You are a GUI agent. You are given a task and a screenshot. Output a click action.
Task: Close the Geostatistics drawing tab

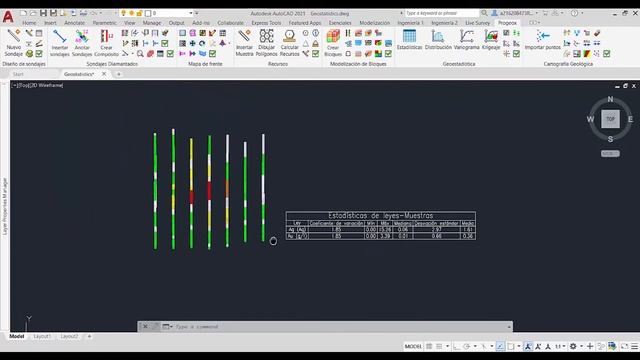point(104,74)
